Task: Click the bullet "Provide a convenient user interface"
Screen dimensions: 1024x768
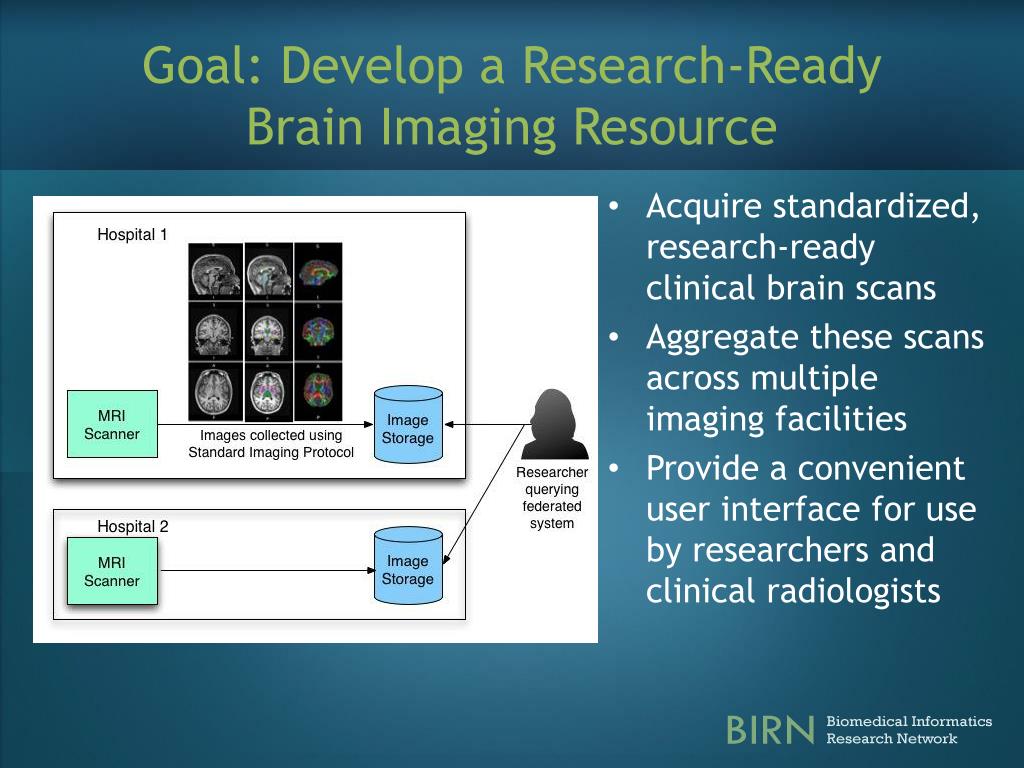Action: tap(810, 530)
